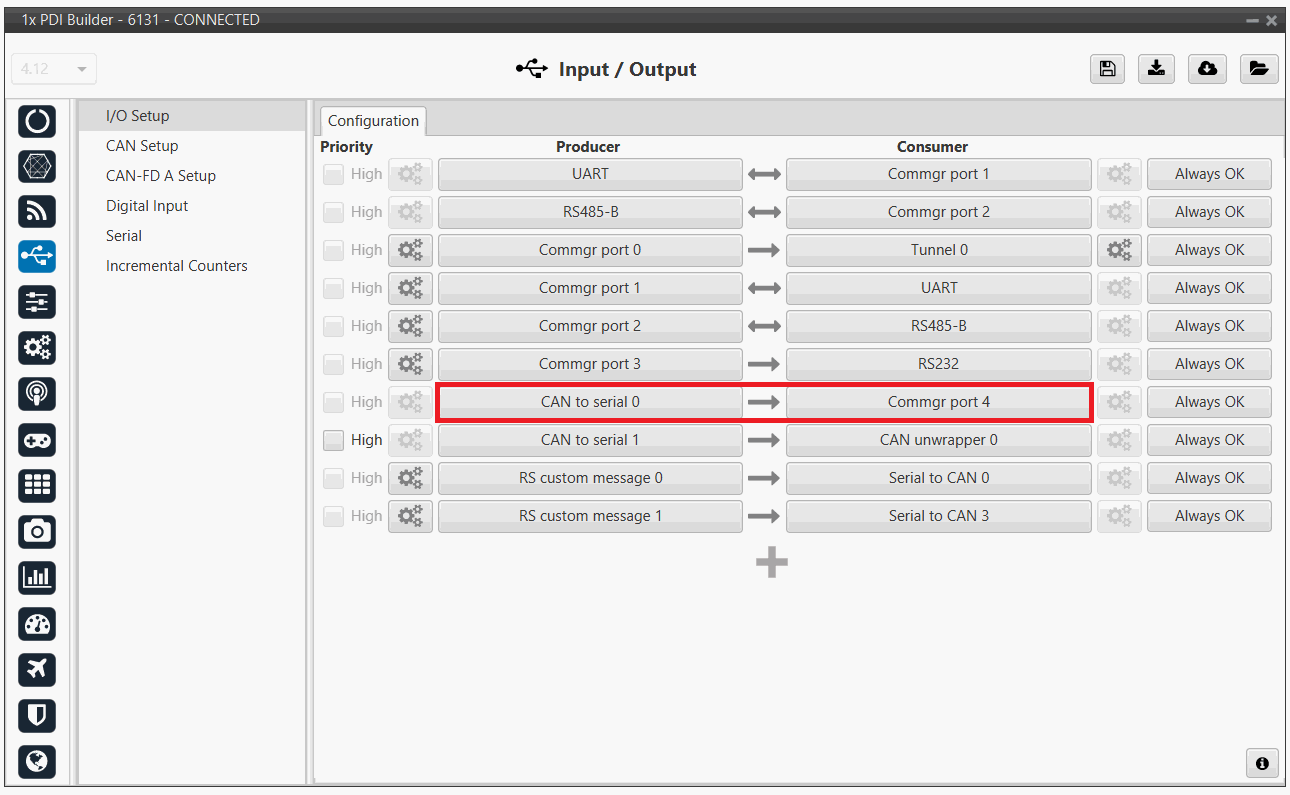Open the globe icon in sidebar
The image size is (1290, 795).
tap(37, 761)
